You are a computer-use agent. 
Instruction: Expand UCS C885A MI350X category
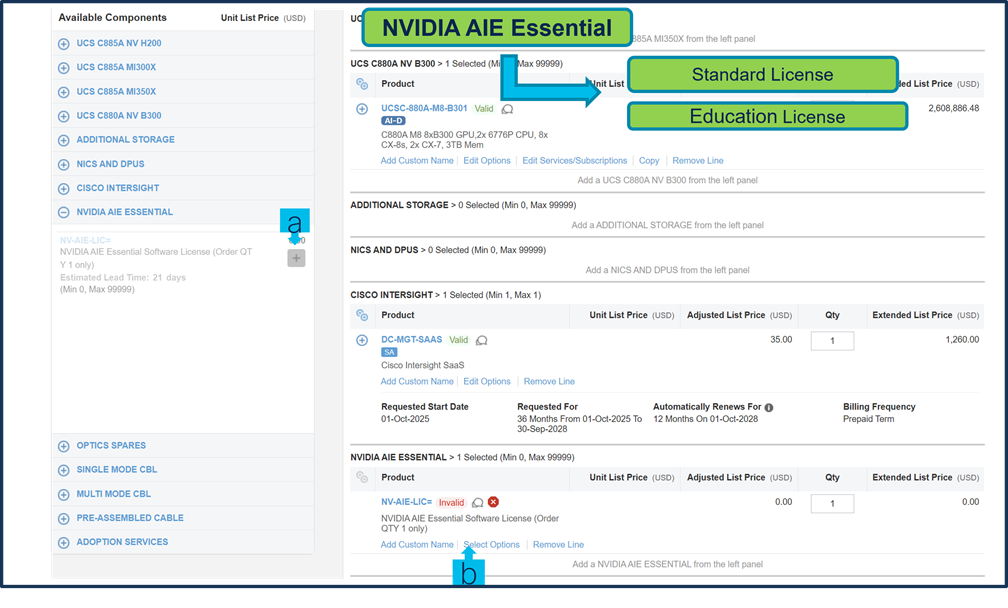(x=64, y=92)
